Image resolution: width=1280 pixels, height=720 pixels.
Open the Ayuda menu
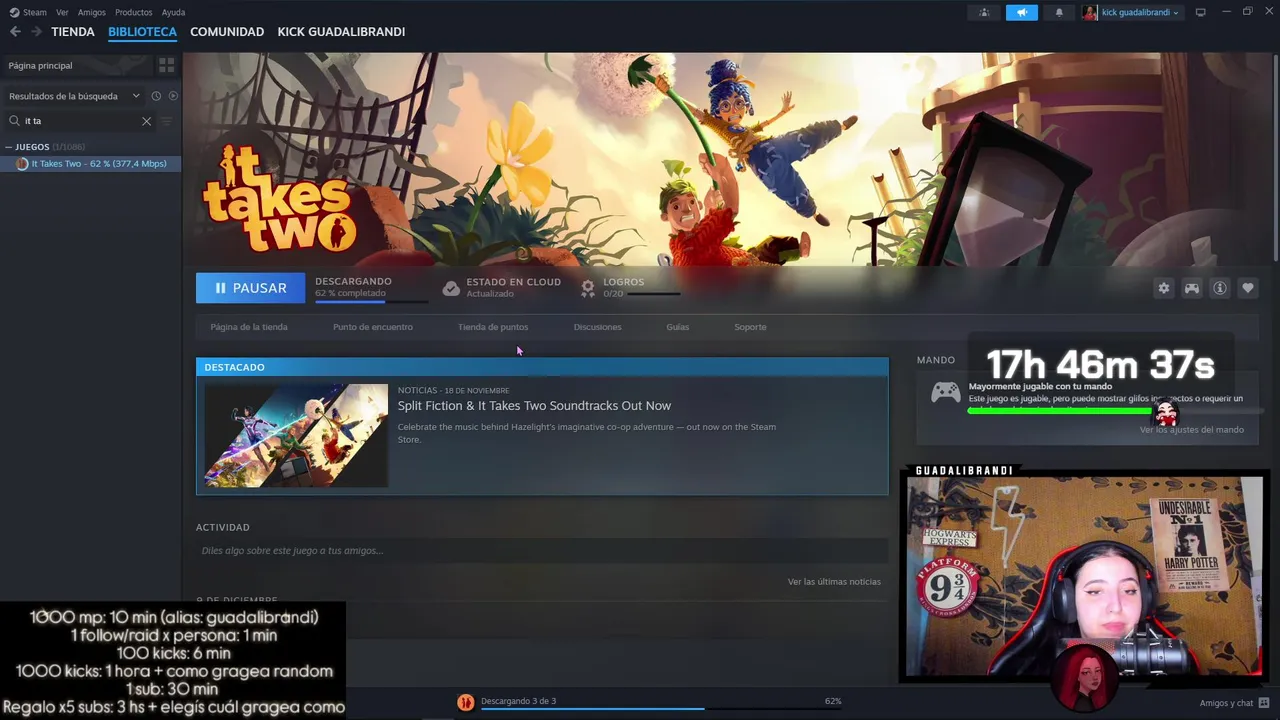(173, 13)
